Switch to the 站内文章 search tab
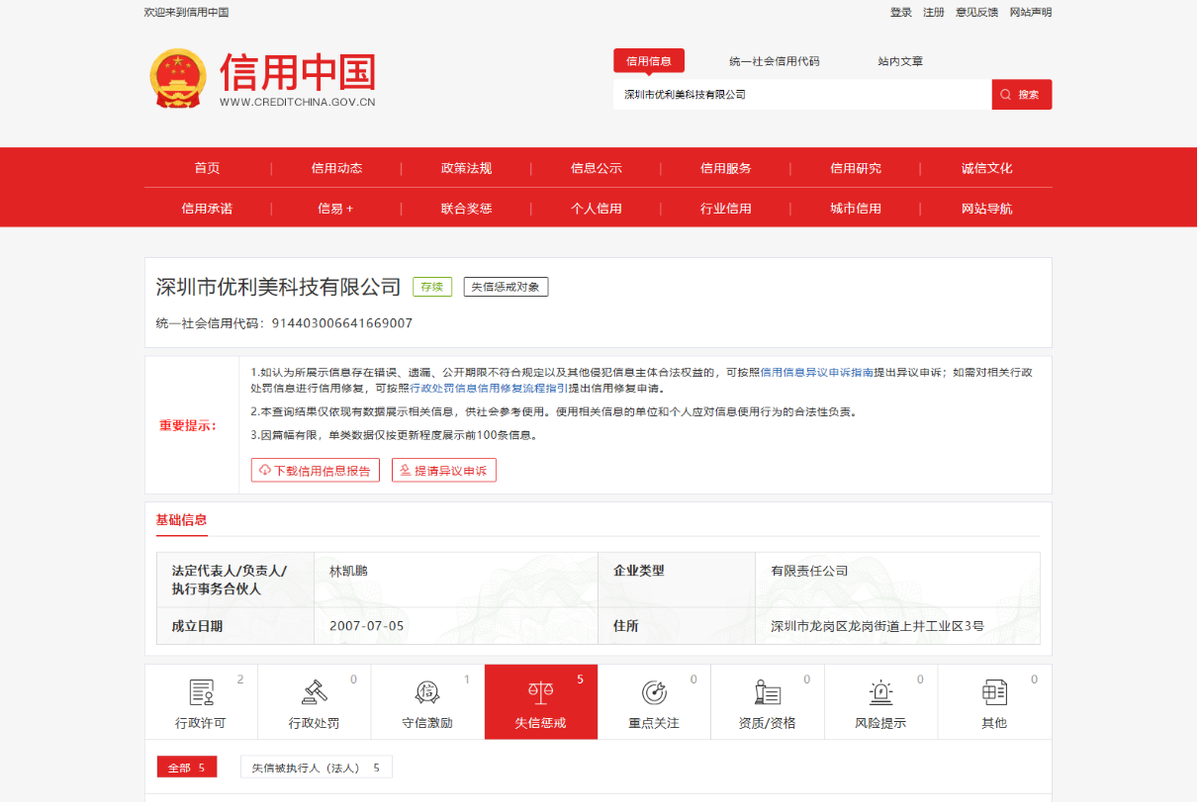 [x=897, y=60]
